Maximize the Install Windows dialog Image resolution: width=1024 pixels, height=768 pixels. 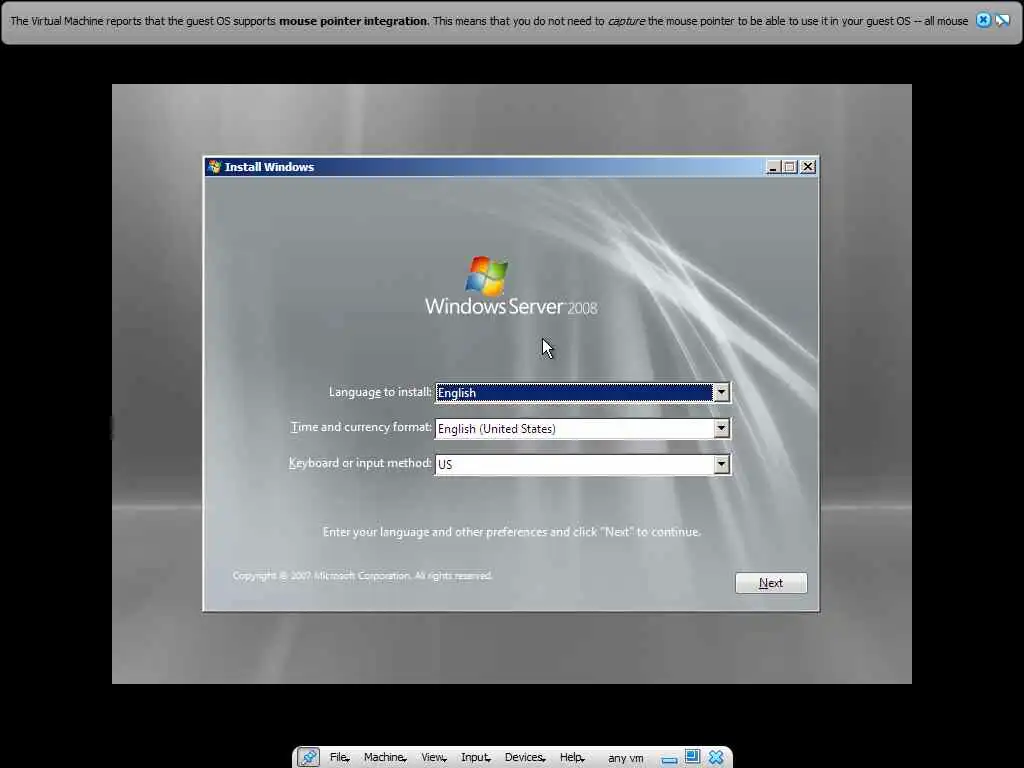click(x=790, y=167)
